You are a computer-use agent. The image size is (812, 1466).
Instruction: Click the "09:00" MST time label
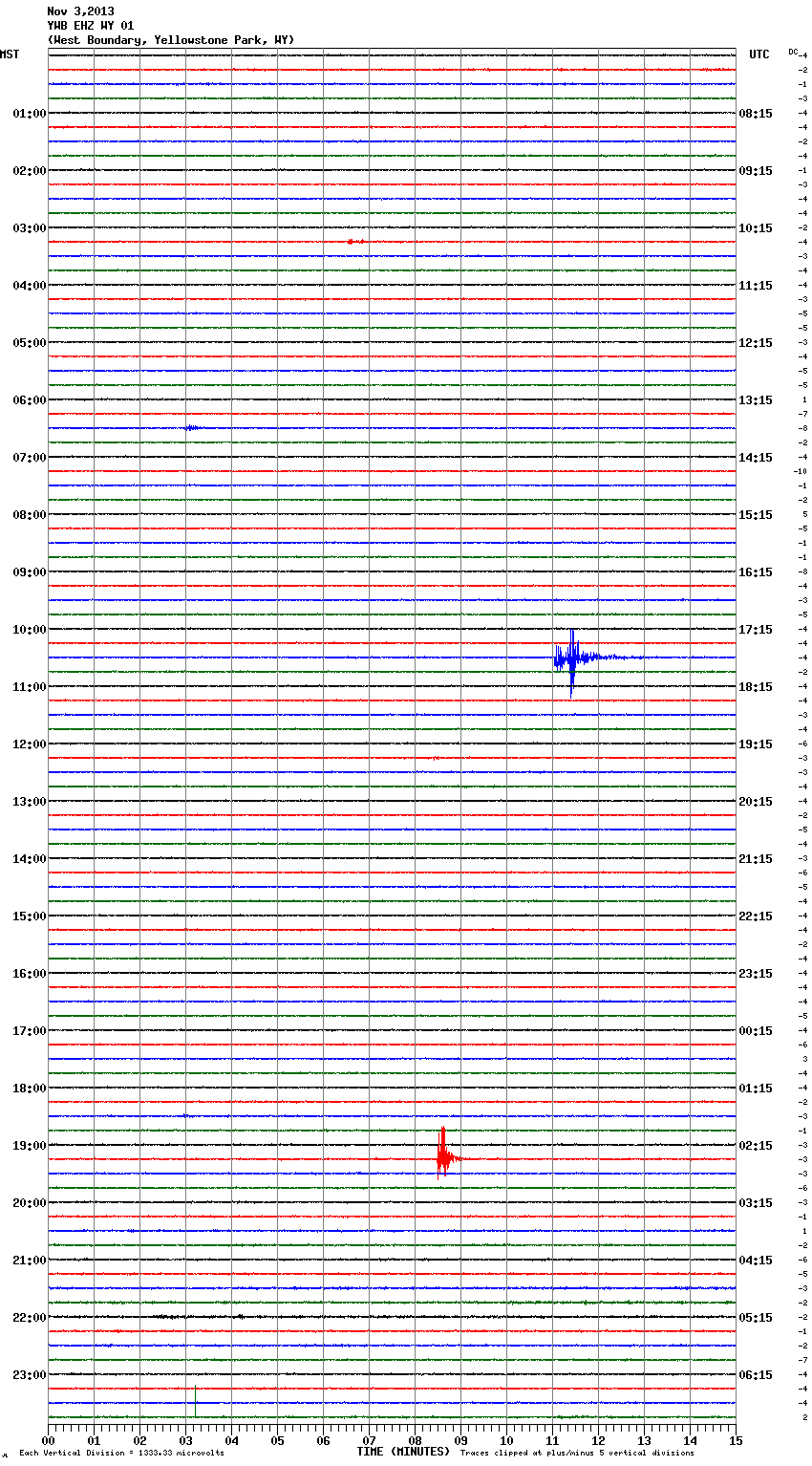click(30, 572)
